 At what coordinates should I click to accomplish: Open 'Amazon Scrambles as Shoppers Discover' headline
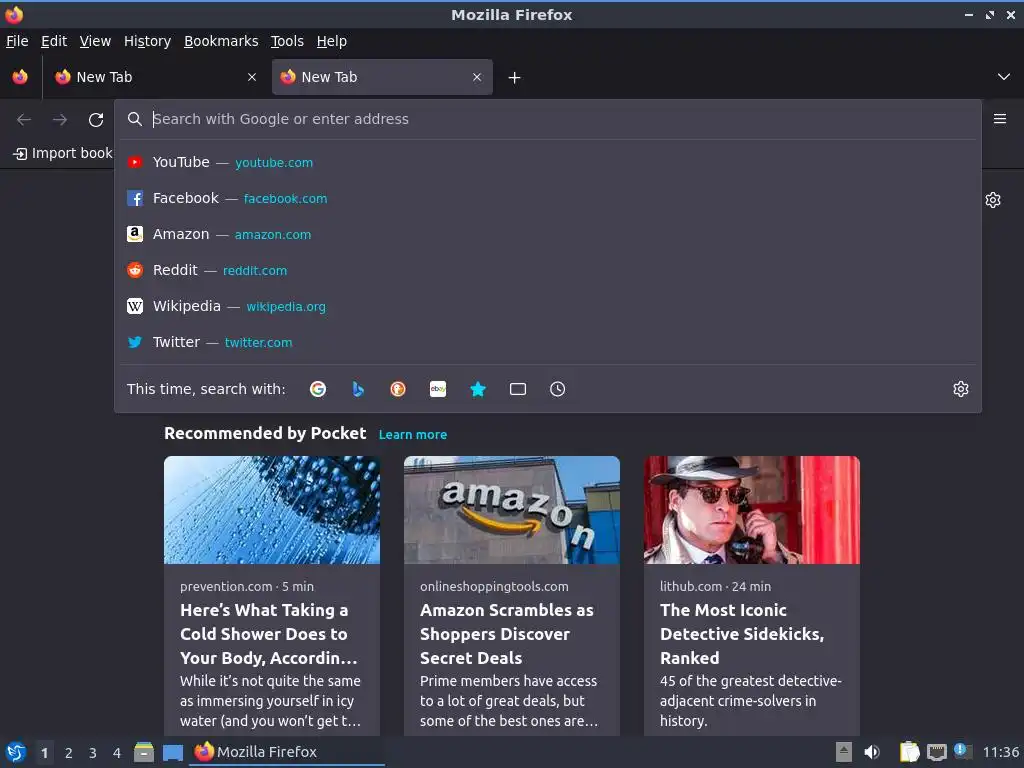point(507,634)
